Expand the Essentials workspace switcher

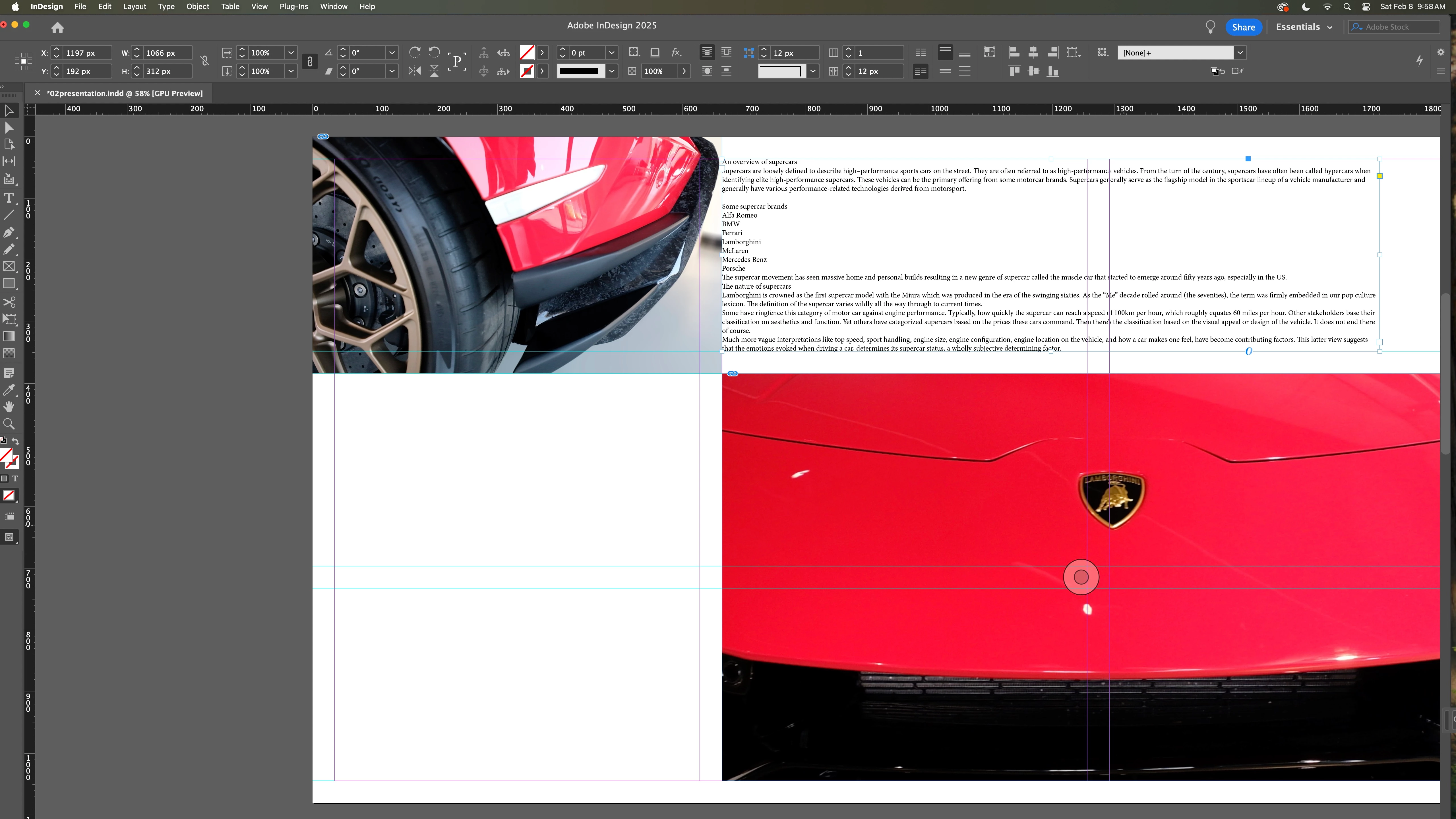tap(1303, 27)
